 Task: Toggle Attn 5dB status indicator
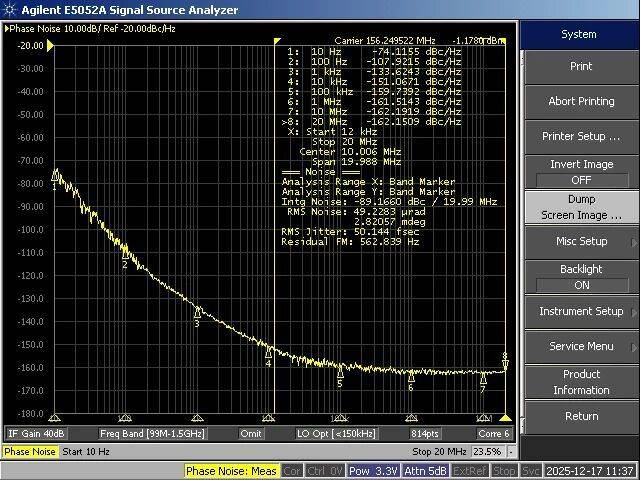pyautogui.click(x=427, y=471)
